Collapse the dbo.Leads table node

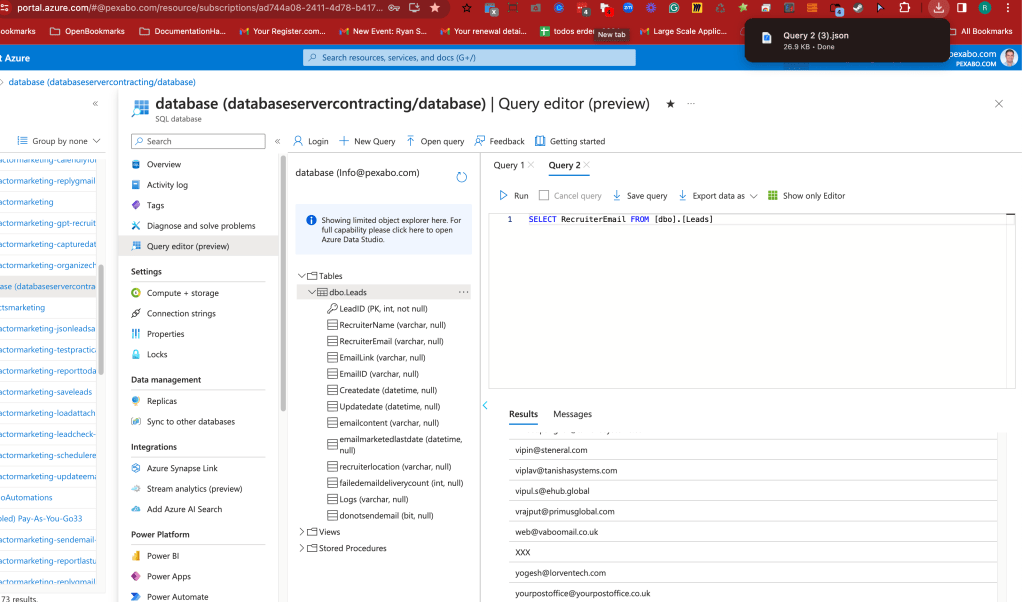point(312,293)
